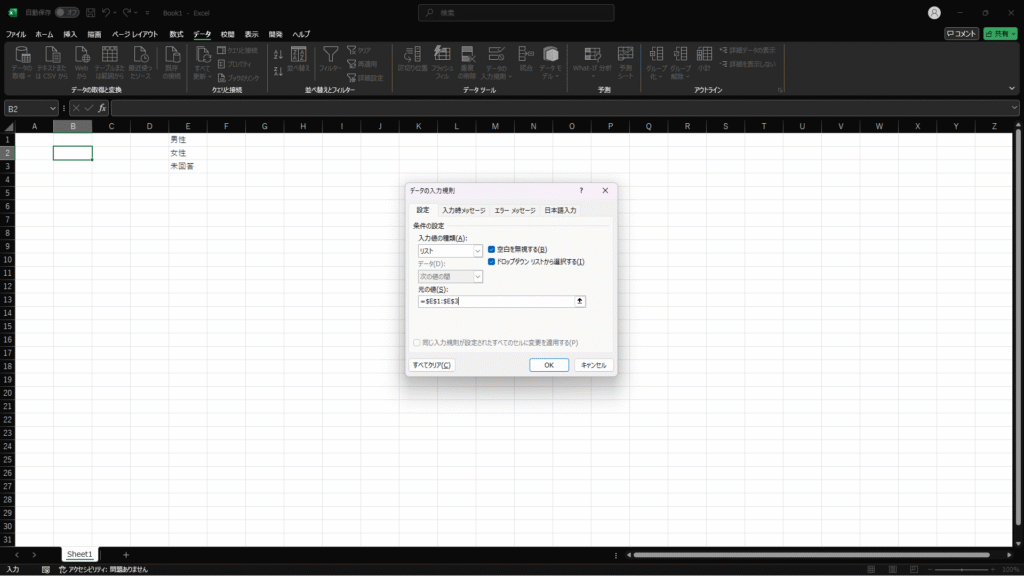1024x576 pixels.
Task: Click the cancel X icon in formula bar
Action: pos(76,108)
